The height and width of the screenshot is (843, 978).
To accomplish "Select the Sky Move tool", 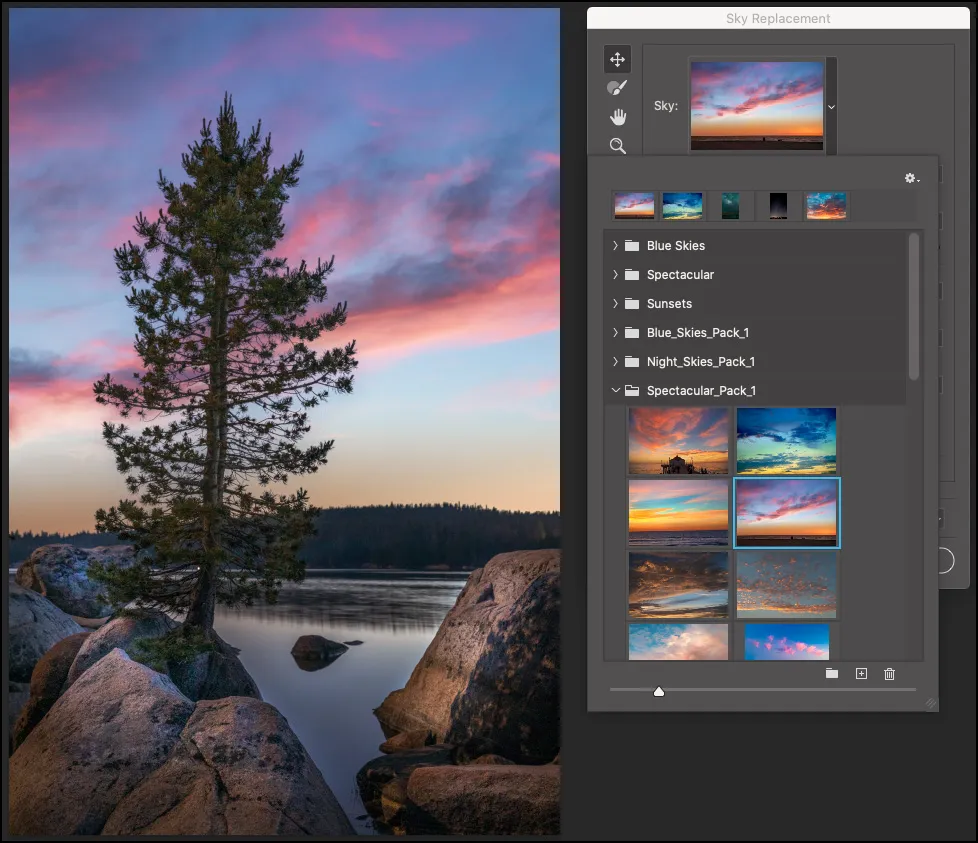I will [617, 60].
